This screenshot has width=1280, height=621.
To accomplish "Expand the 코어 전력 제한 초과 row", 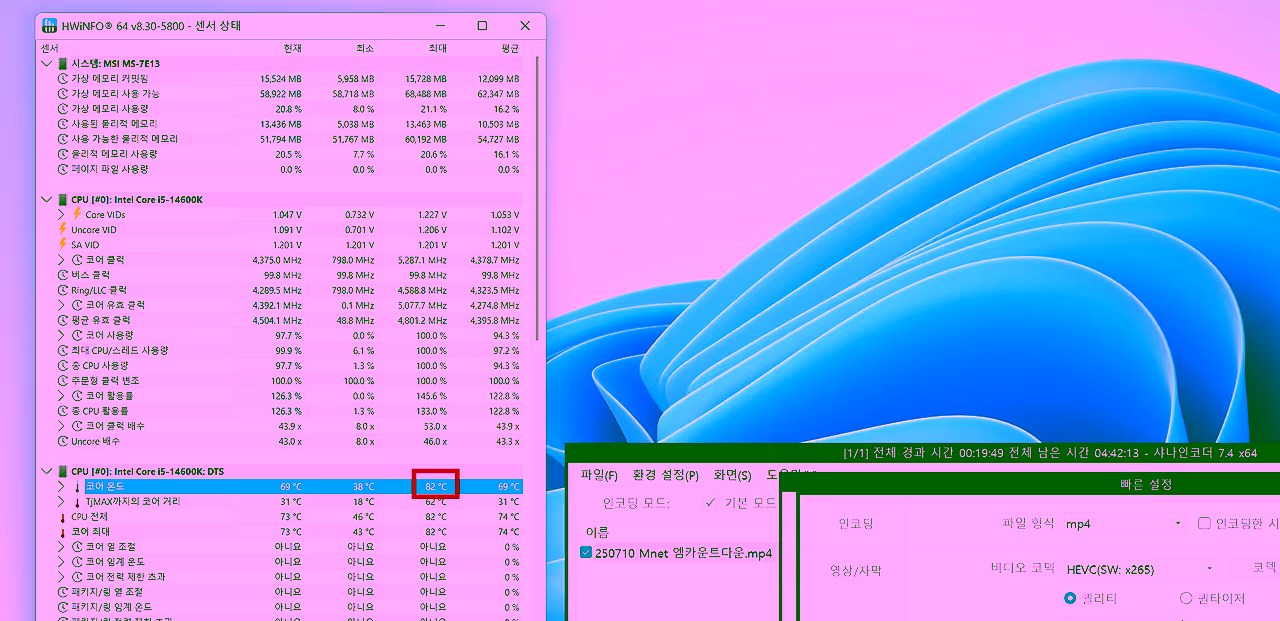I will [x=62, y=576].
